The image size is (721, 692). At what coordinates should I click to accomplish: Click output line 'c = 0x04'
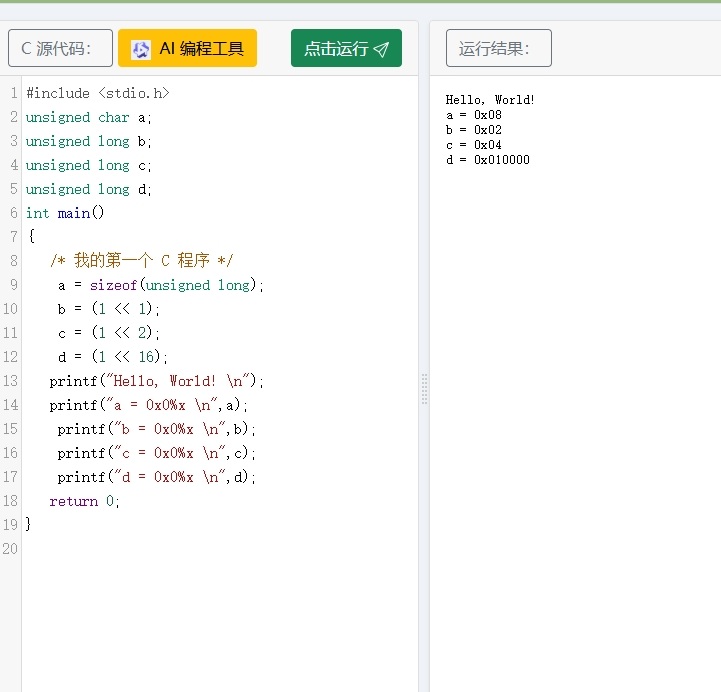[474, 145]
